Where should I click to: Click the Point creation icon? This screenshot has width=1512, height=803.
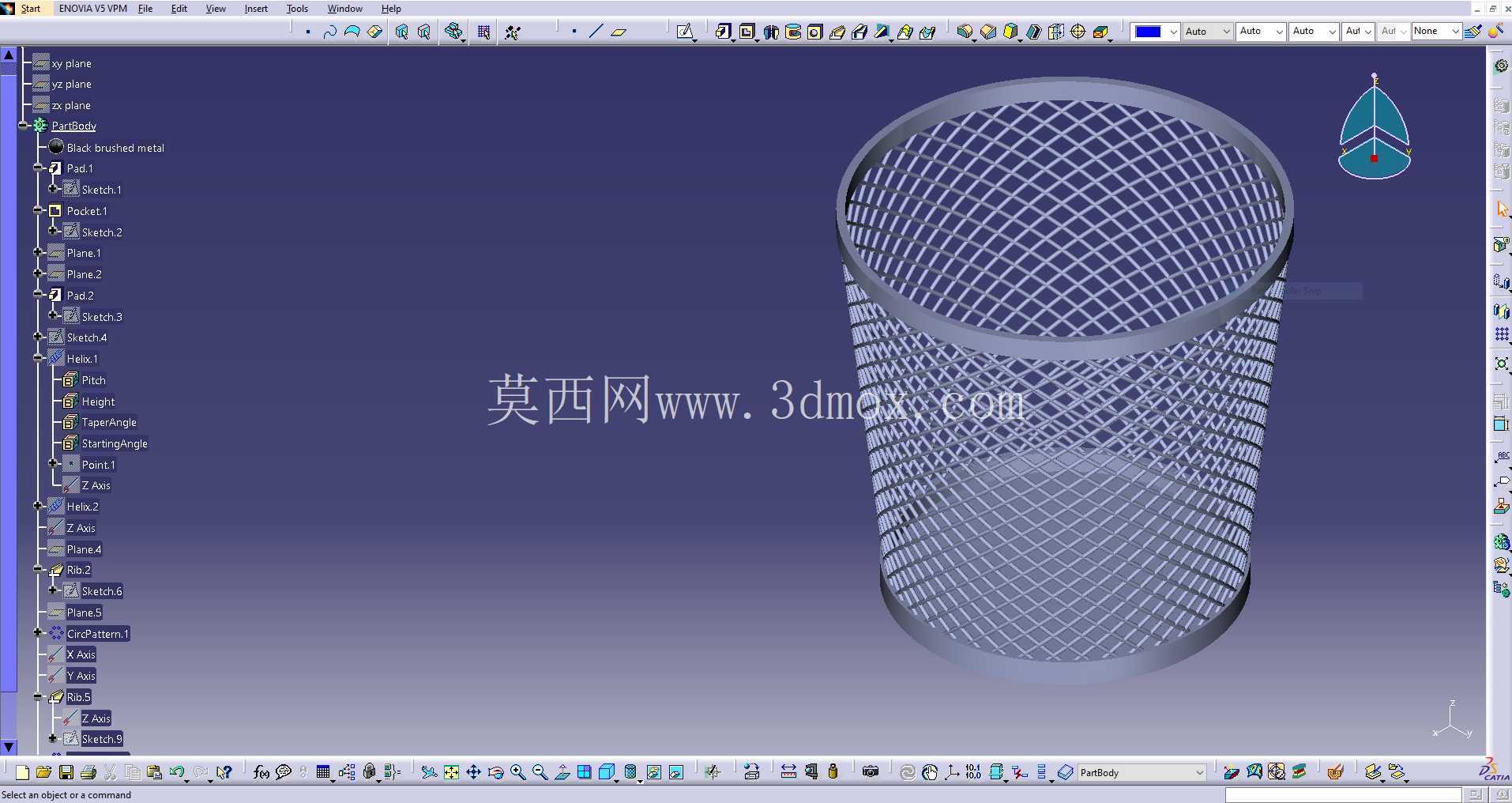[x=574, y=32]
